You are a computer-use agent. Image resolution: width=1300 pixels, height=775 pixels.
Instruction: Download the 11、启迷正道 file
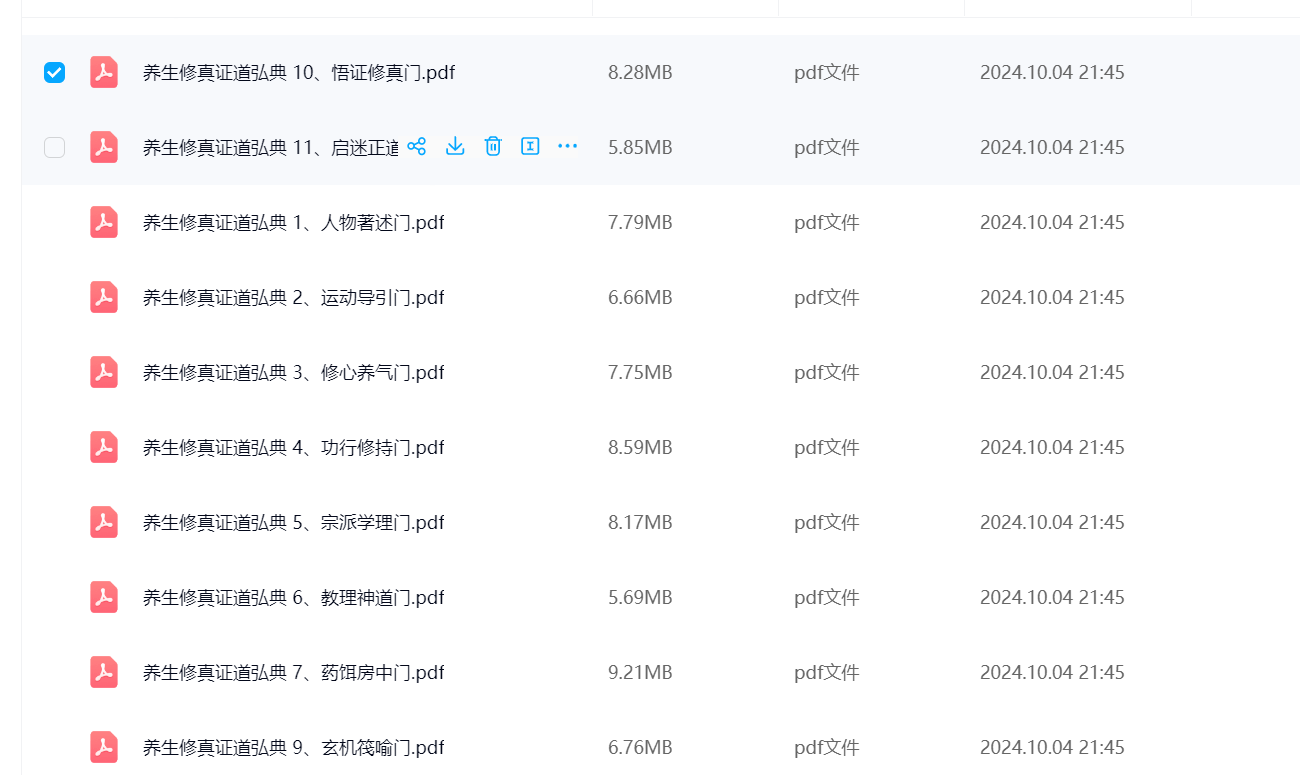pyautogui.click(x=455, y=147)
